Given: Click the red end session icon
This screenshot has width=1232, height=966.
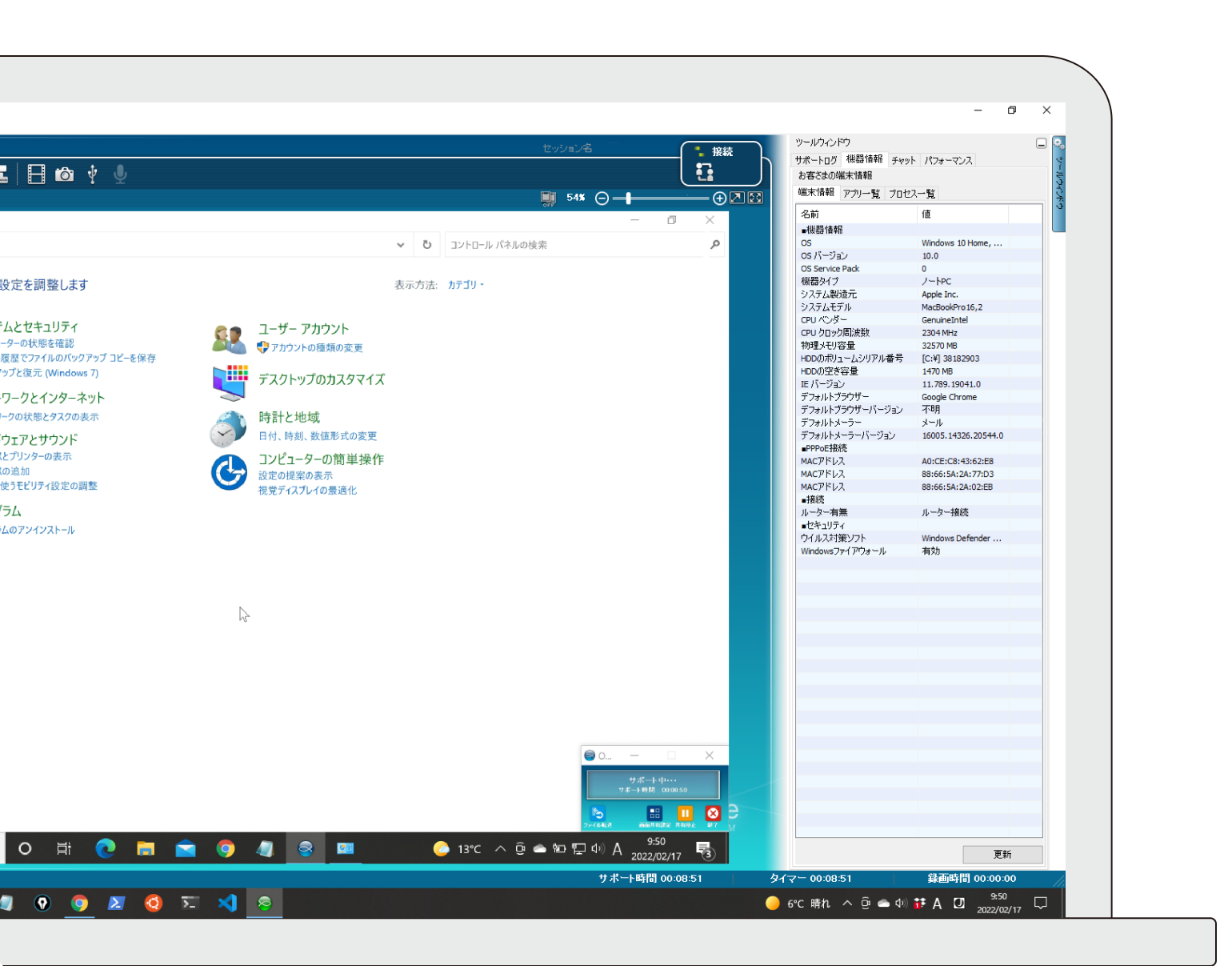Looking at the screenshot, I should click(x=712, y=813).
